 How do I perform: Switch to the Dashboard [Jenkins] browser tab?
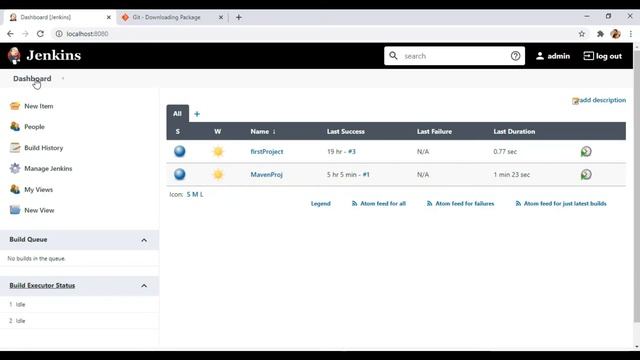[x=59, y=17]
